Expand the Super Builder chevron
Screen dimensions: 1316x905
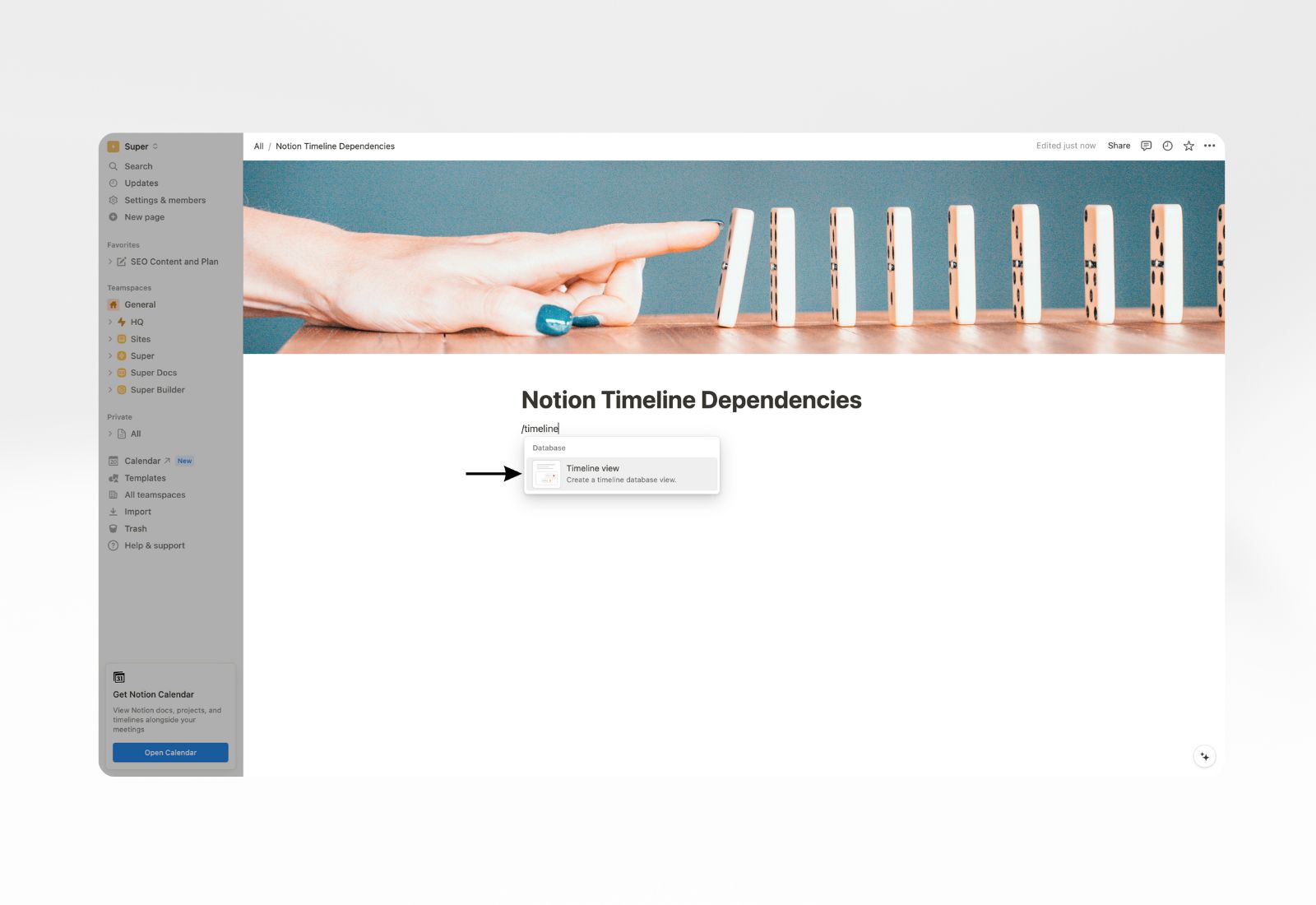pos(110,390)
